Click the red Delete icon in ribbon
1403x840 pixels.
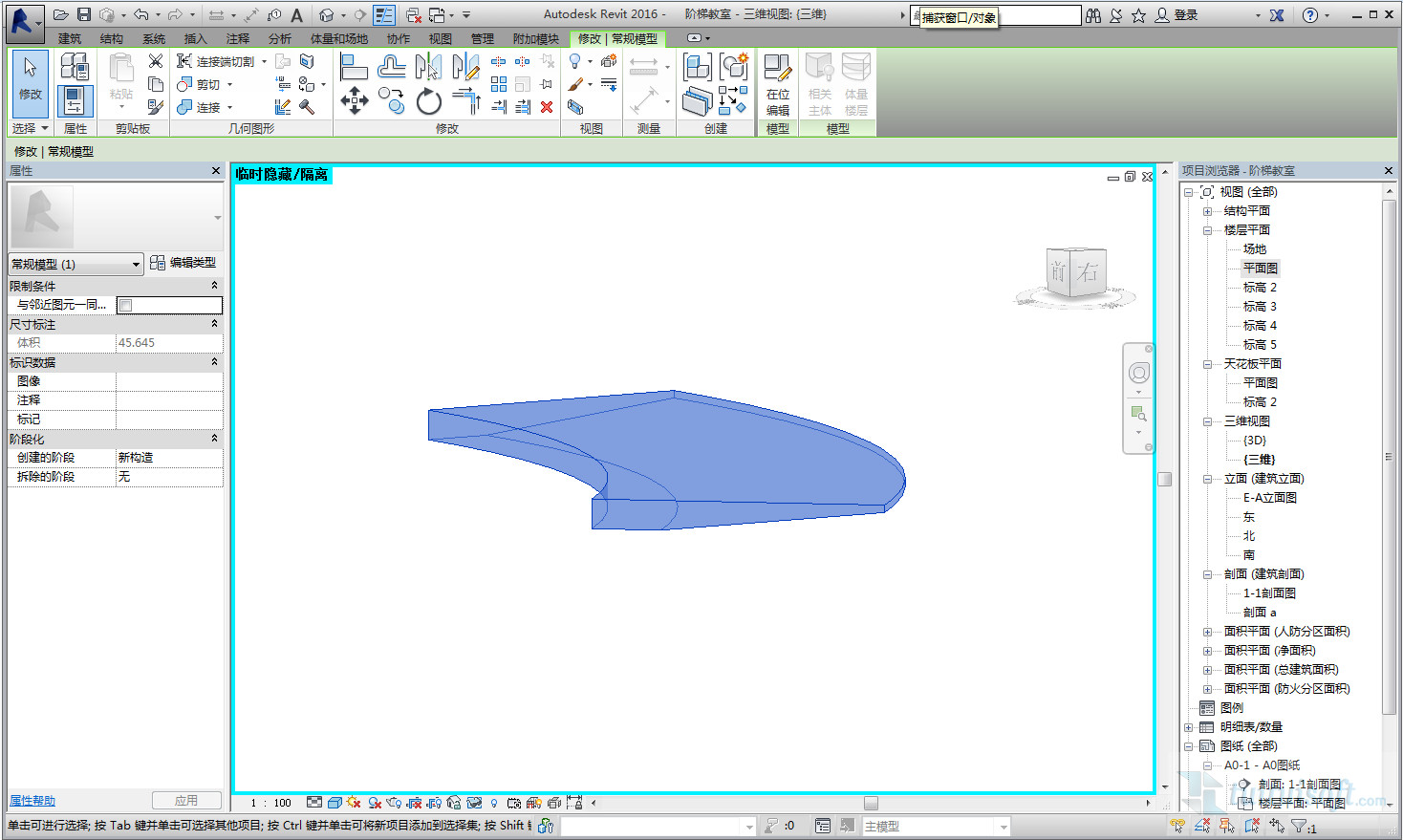[547, 107]
